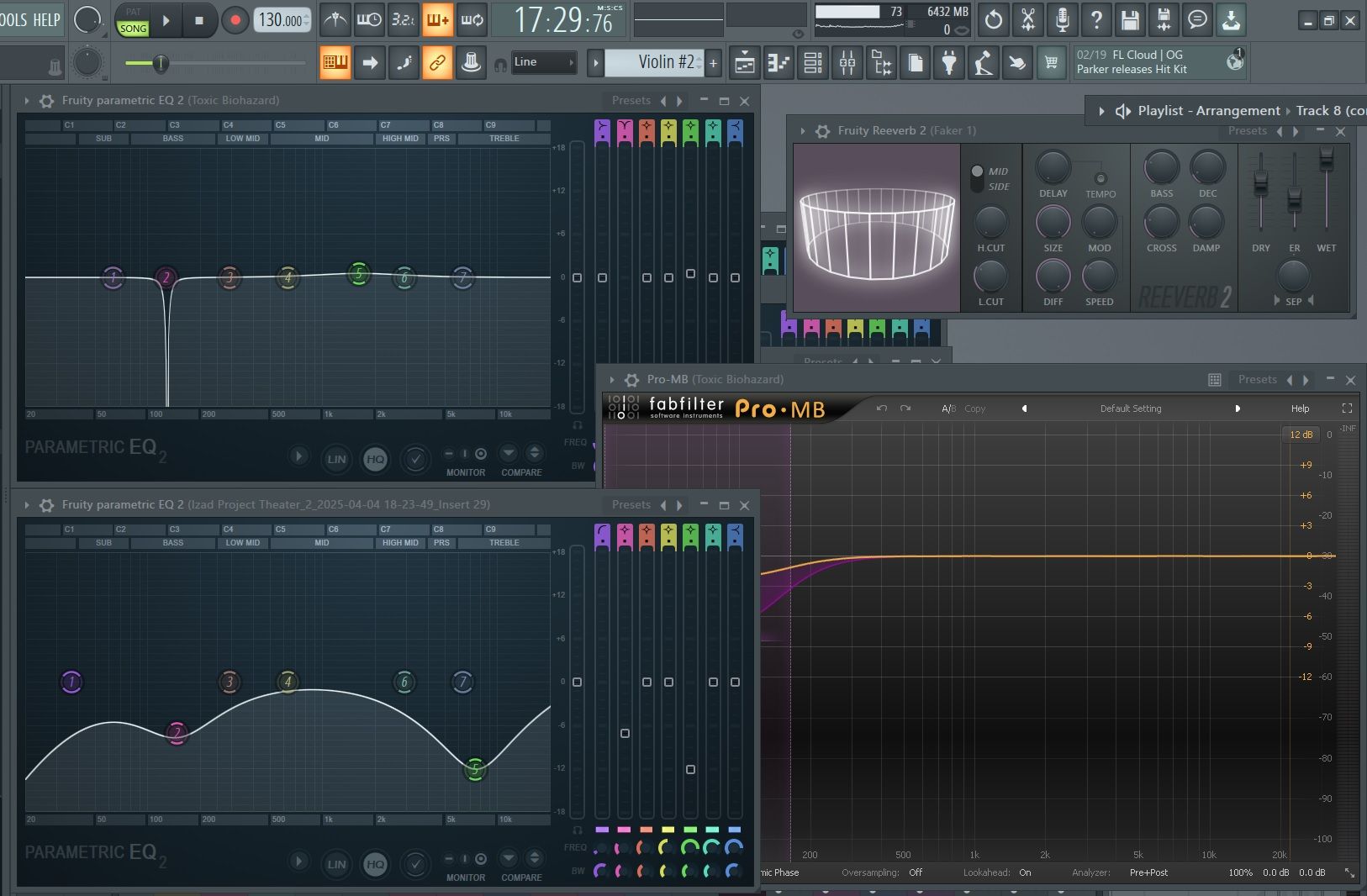This screenshot has width=1367, height=896.
Task: Click the A/B Copy button in Pro-MB
Action: click(x=975, y=408)
